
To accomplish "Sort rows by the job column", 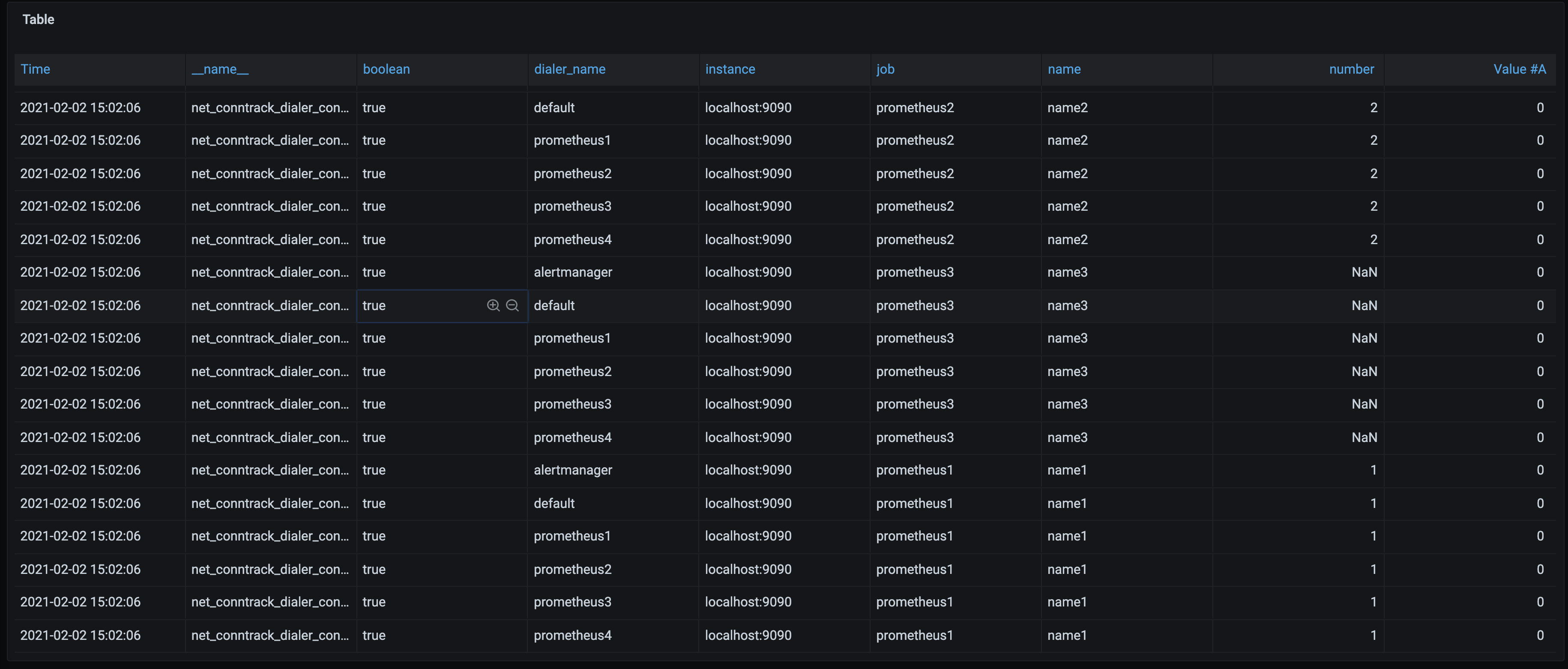I will click(x=886, y=69).
